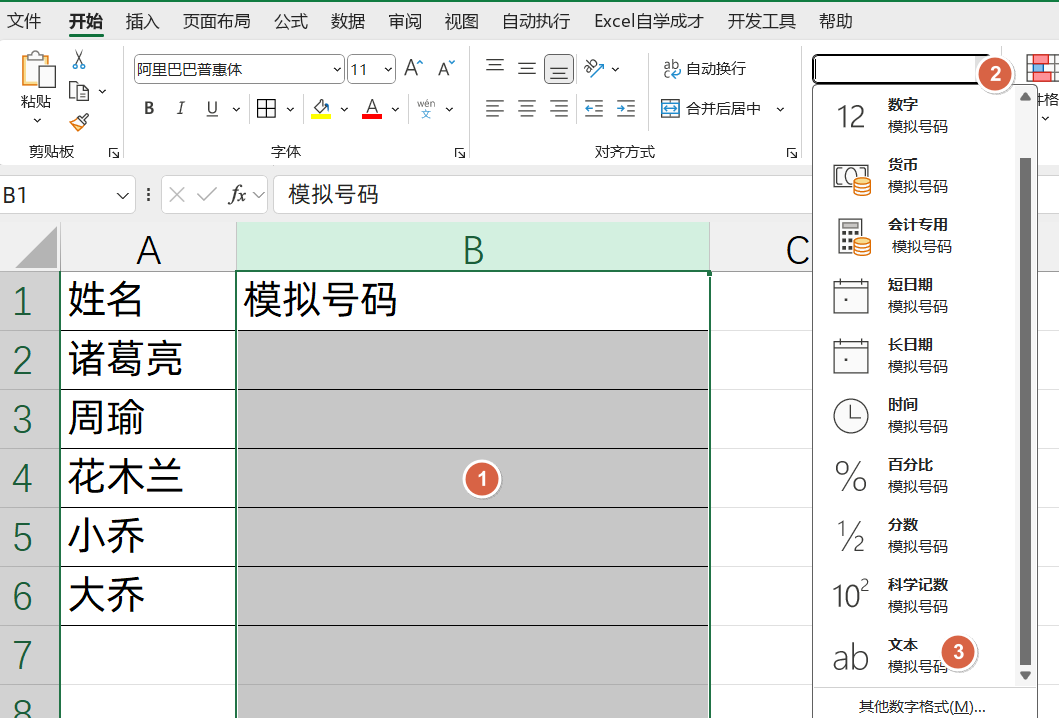Choose 分数 fraction format
Image resolution: width=1059 pixels, height=718 pixels.
(915, 536)
